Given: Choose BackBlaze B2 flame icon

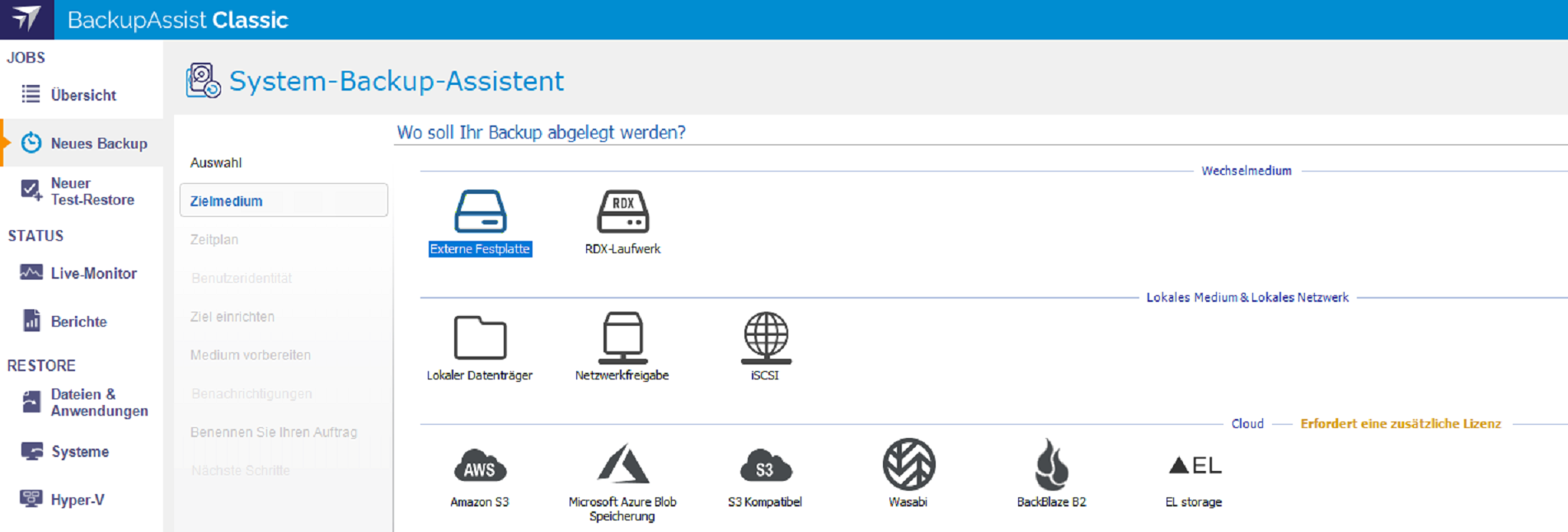Looking at the screenshot, I should pos(1051,466).
